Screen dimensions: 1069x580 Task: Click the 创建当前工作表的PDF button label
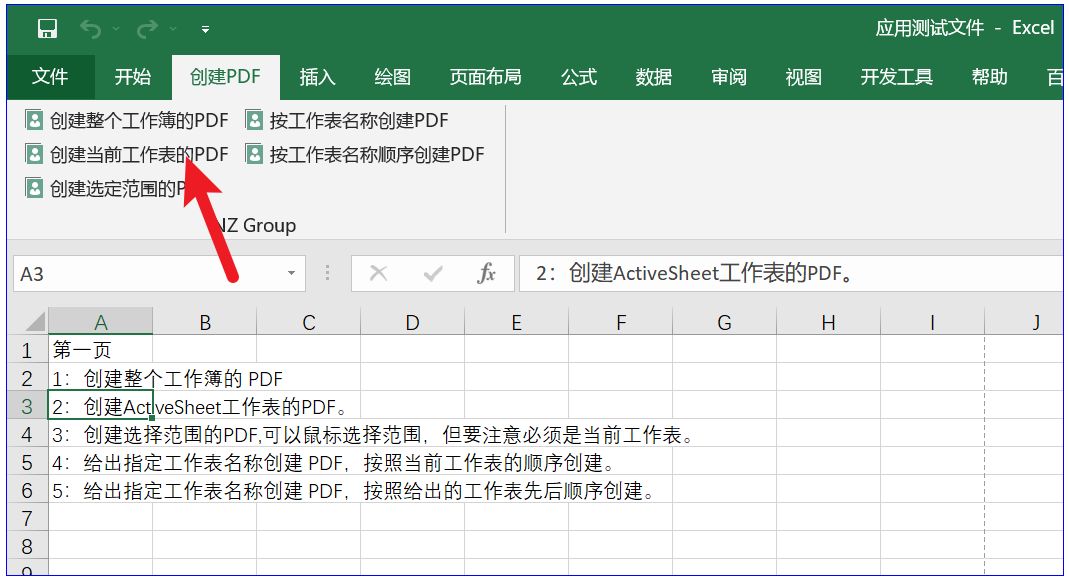(x=139, y=155)
